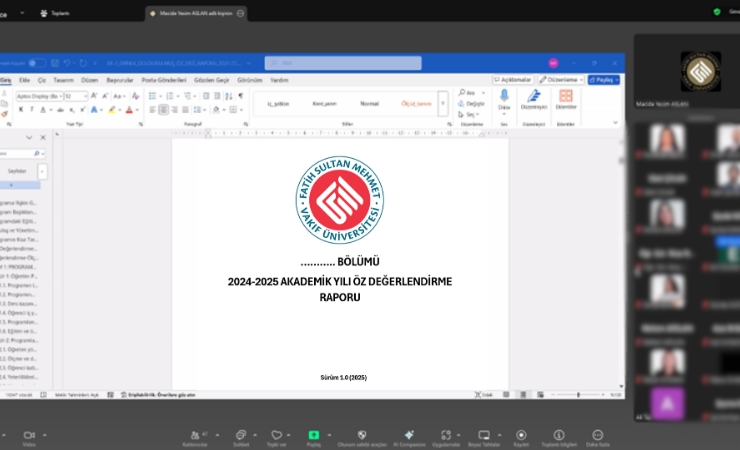The height and width of the screenshot is (450, 740).
Task: Select the Sayfalar tab in navigation pane
Action: [x=17, y=171]
